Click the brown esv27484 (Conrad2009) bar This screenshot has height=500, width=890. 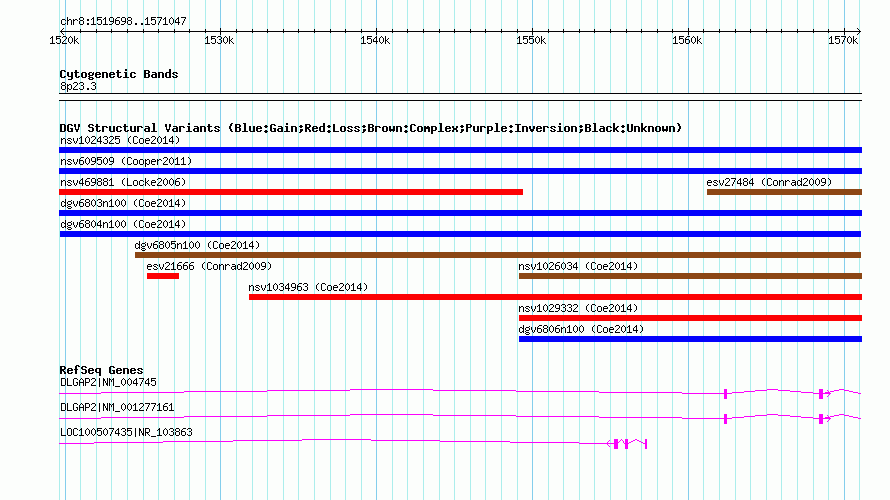coord(784,192)
